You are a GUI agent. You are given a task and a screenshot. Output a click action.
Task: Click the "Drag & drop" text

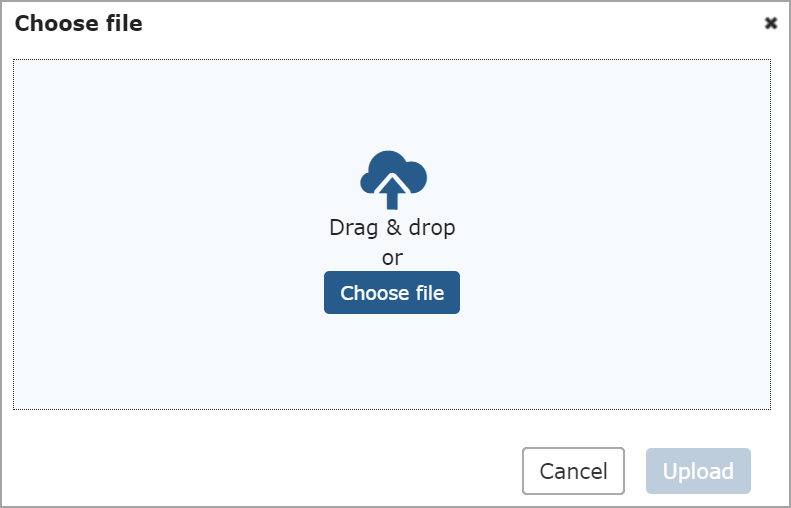(392, 228)
